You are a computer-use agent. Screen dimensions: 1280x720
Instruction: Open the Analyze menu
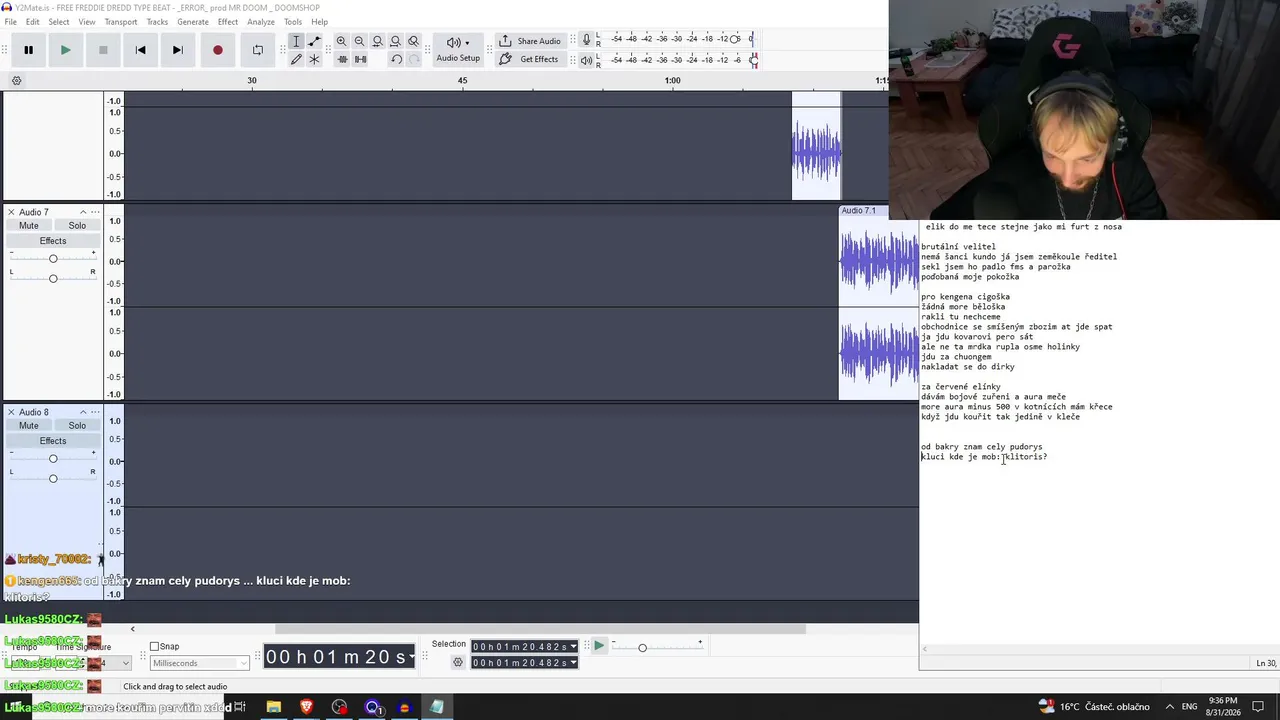pos(261,22)
